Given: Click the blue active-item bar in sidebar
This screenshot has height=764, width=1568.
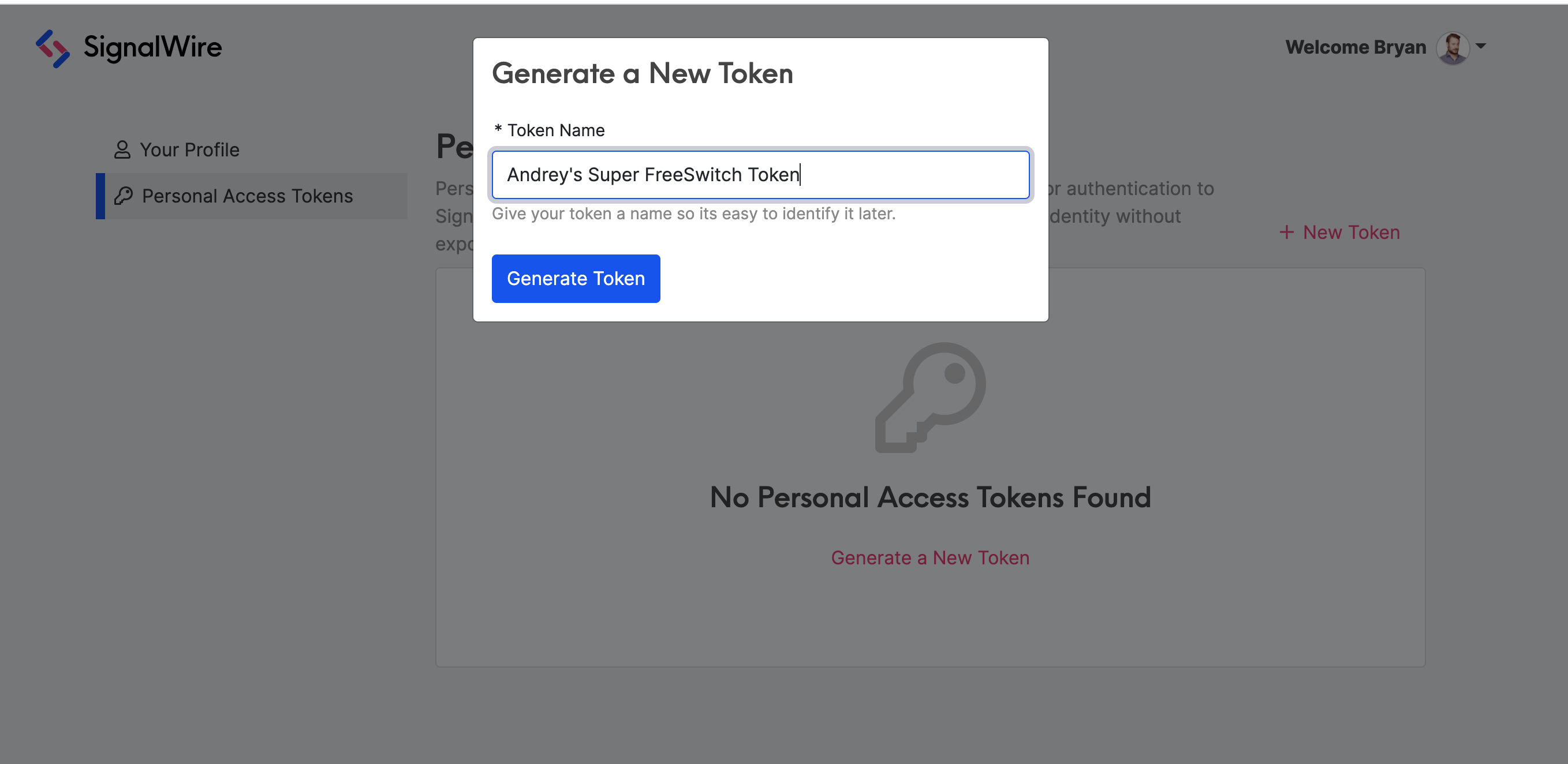Looking at the screenshot, I should 100,196.
